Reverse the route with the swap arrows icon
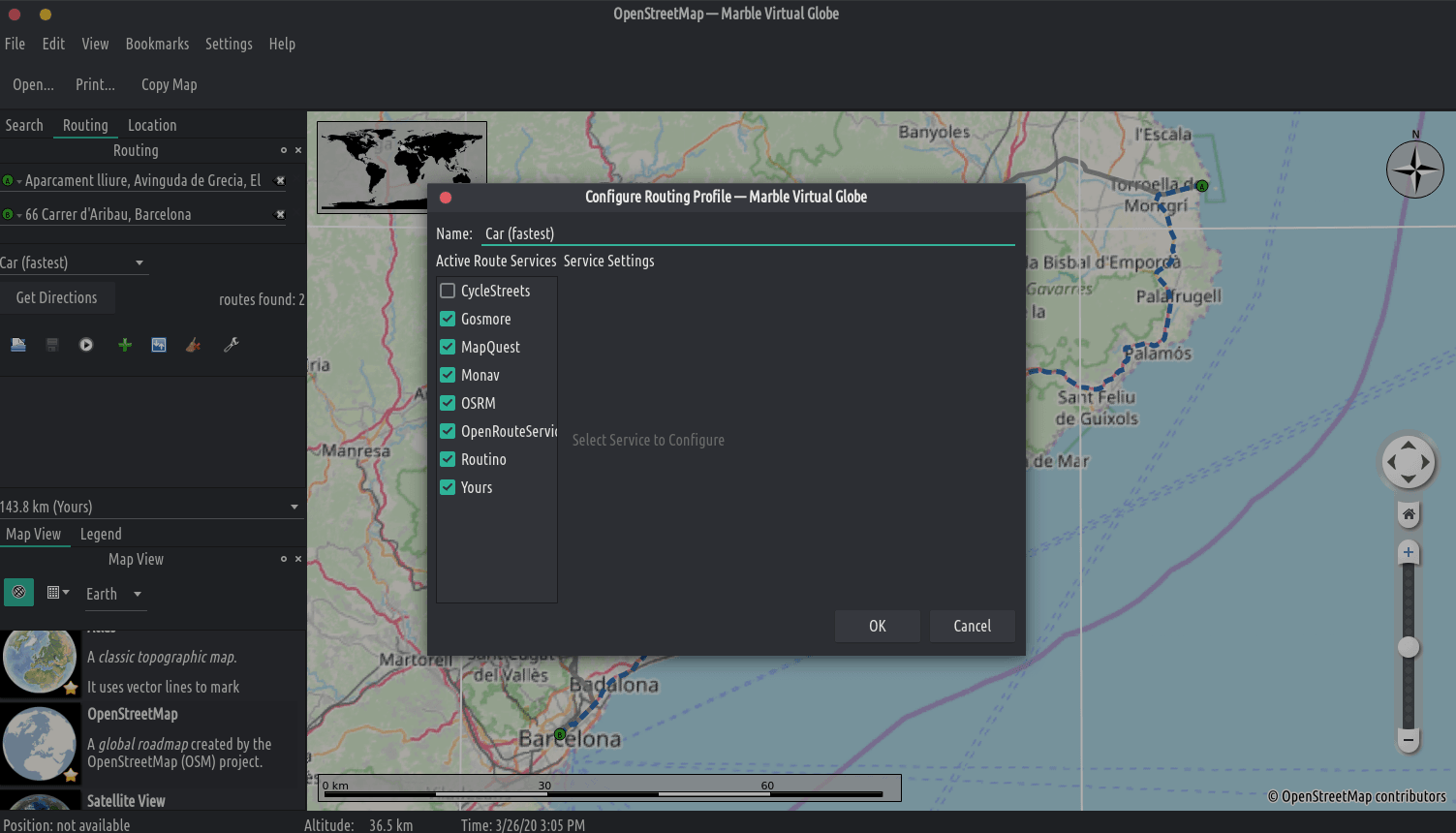 coord(159,345)
